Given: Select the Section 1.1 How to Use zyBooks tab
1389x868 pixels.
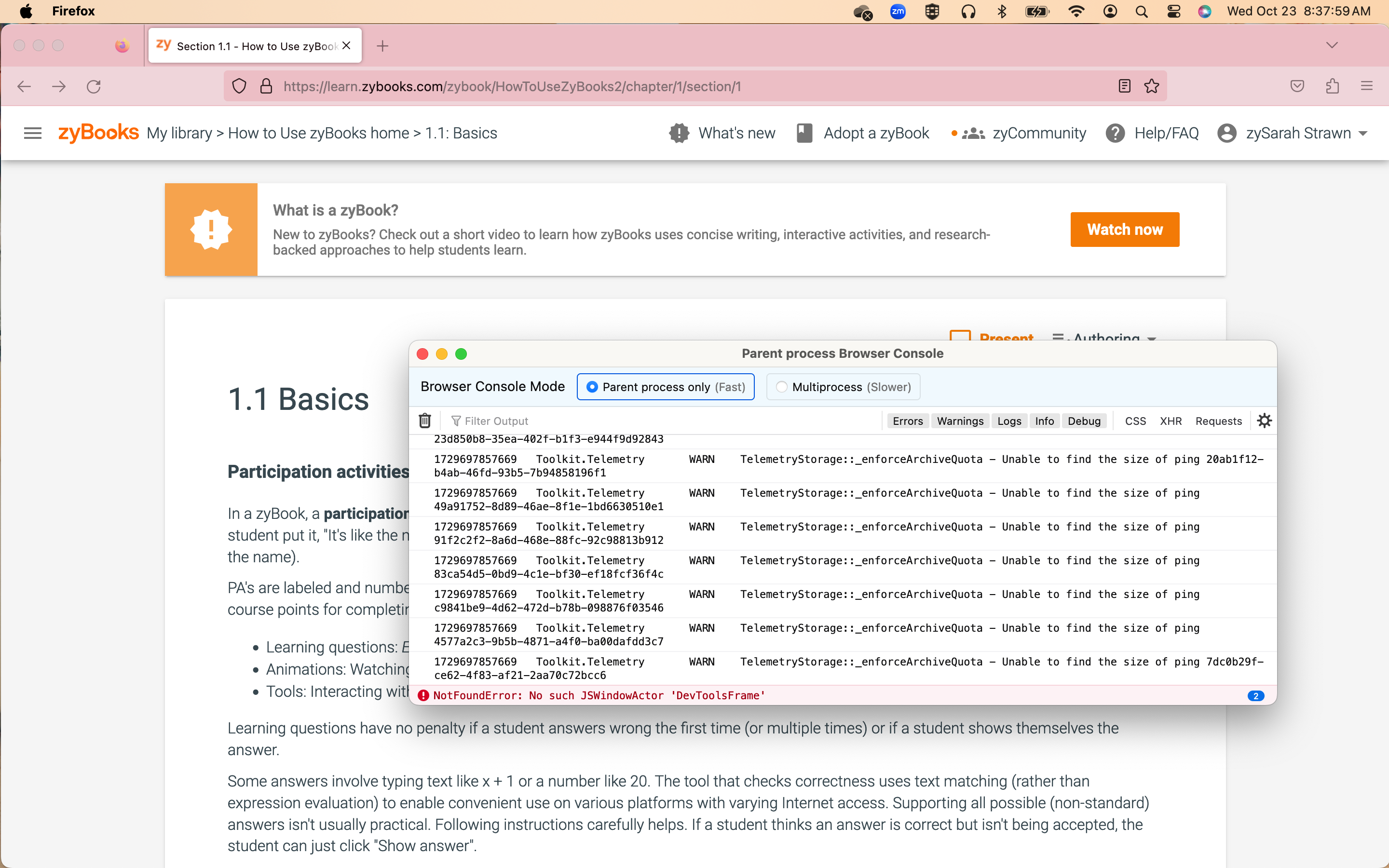Looking at the screenshot, I should tap(256, 45).
